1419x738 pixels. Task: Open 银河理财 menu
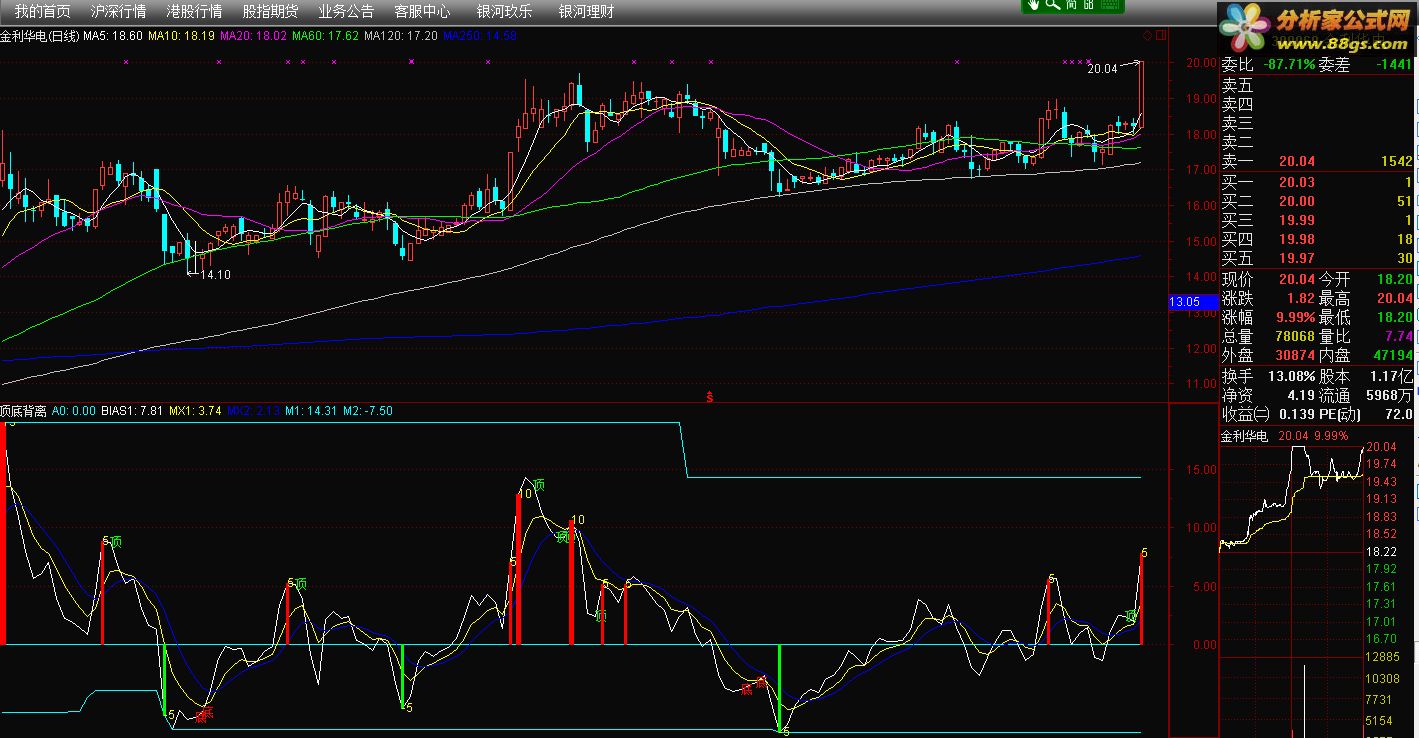coord(586,12)
